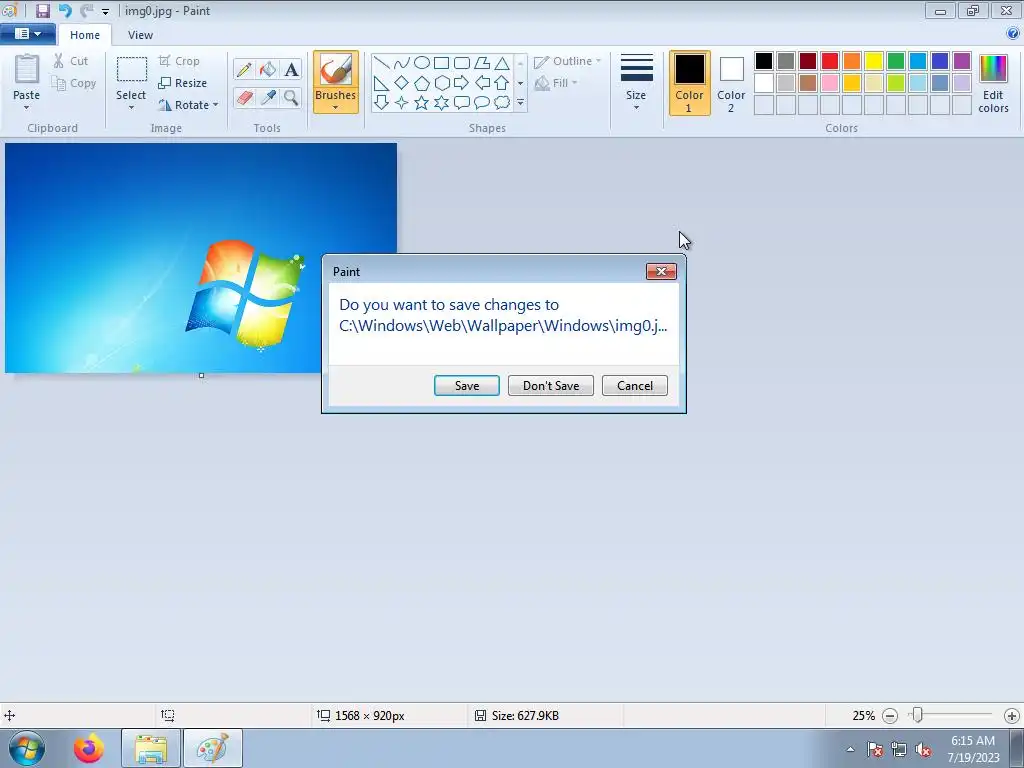1024x768 pixels.
Task: Click the Brushes tool button
Action: tap(336, 69)
